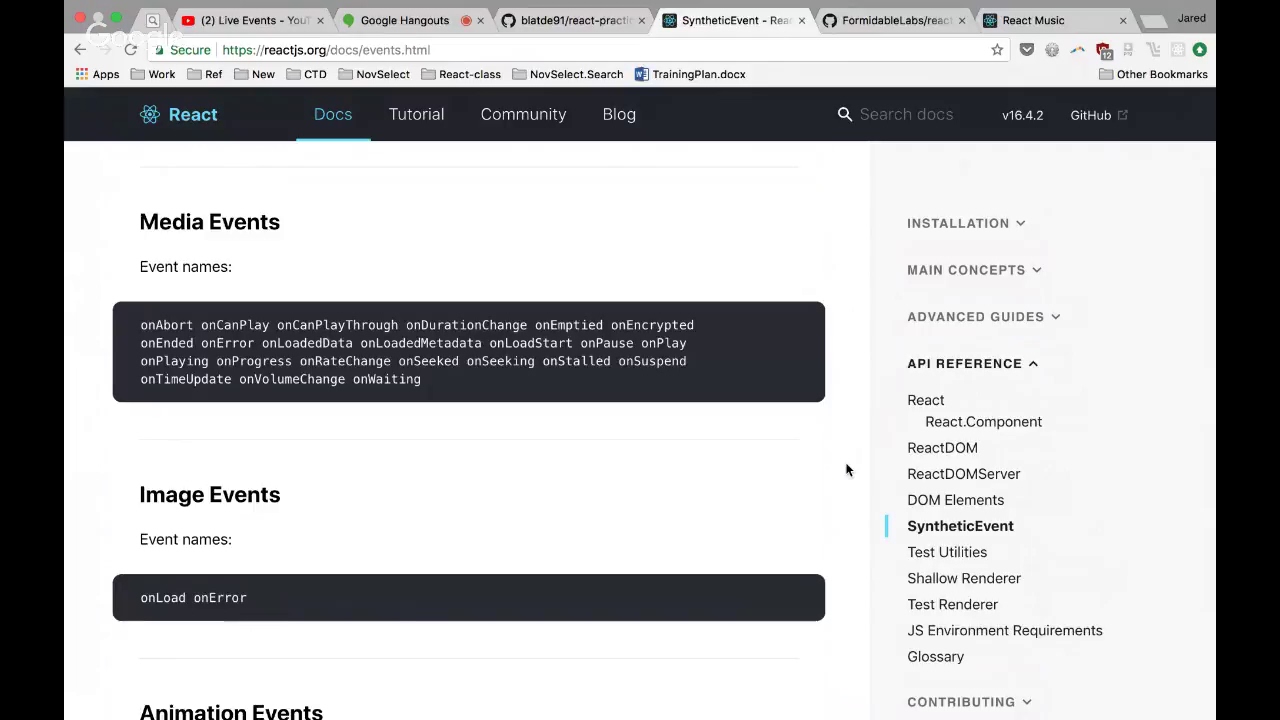Viewport: 1280px width, 720px height.
Task: Click the GitHub external link icon
Action: click(1123, 115)
